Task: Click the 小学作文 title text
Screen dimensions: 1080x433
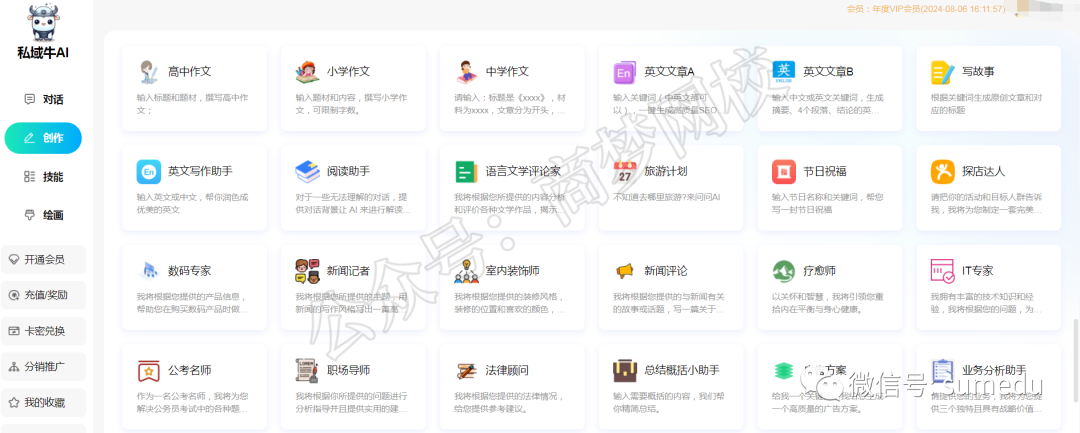Action: pyautogui.click(x=349, y=72)
